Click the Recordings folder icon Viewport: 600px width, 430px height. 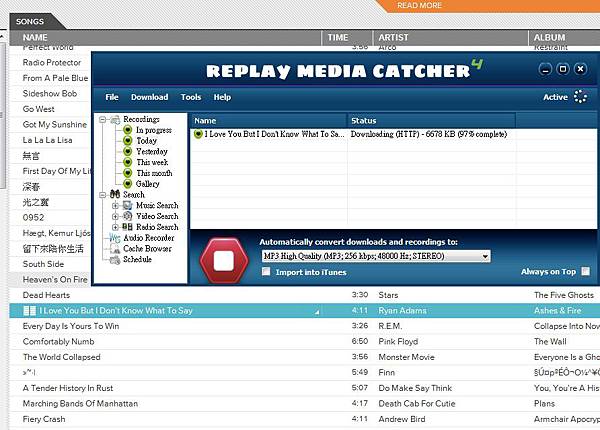[115, 120]
